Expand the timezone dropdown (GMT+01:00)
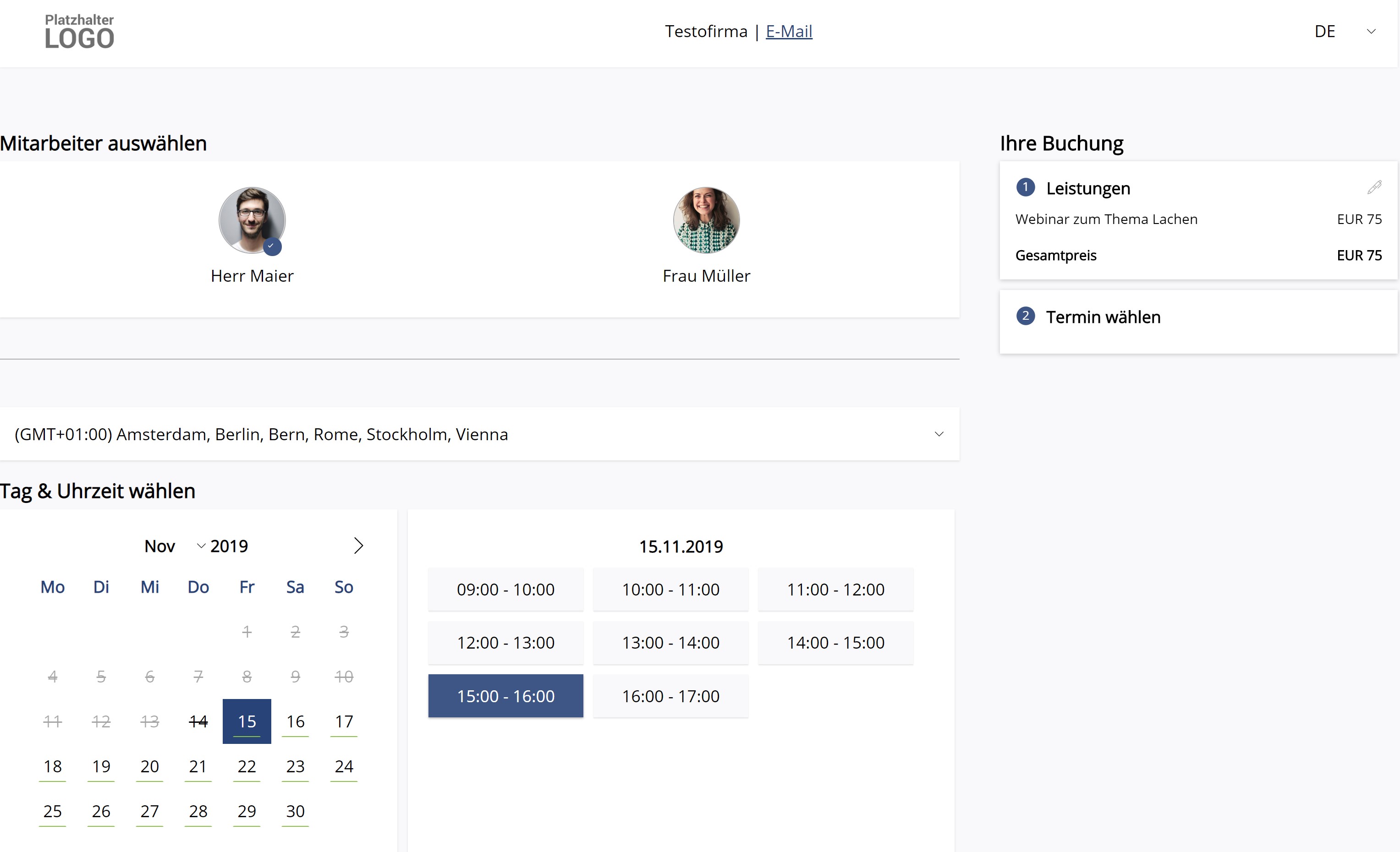Screen dimensions: 1400x852 click(x=479, y=434)
